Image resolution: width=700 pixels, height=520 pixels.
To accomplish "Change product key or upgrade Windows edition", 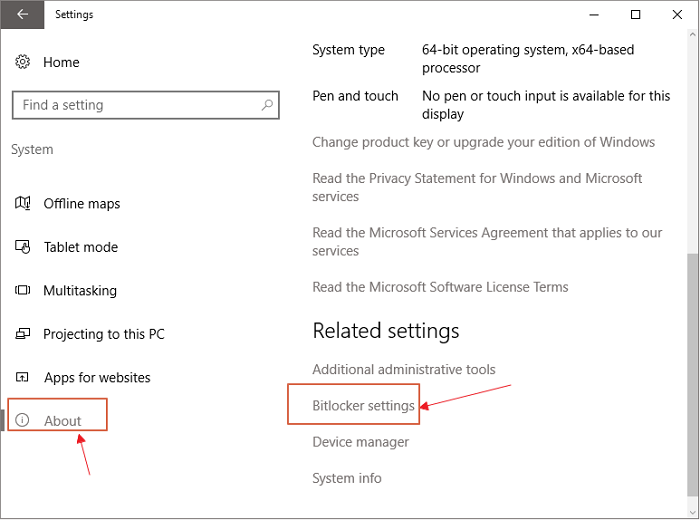I will point(483,142).
